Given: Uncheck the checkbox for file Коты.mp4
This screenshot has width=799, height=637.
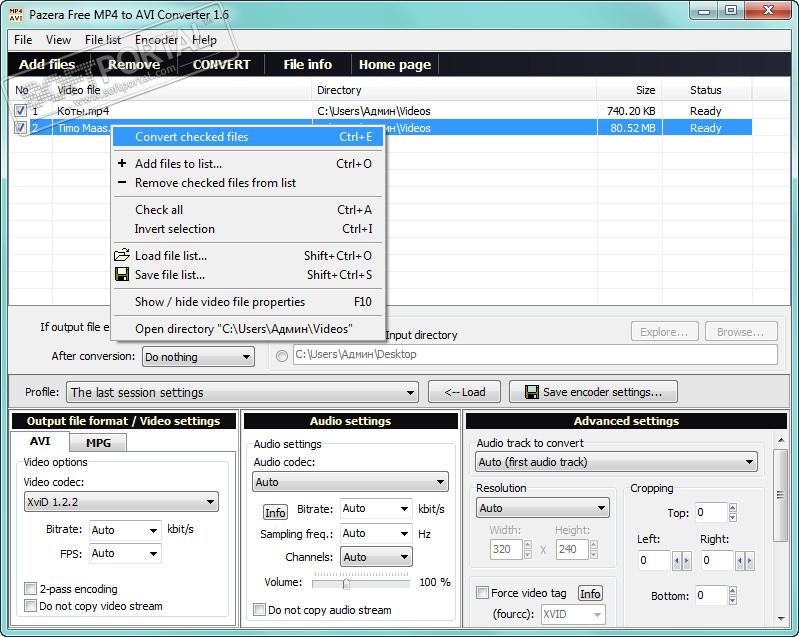Looking at the screenshot, I should click(20, 111).
